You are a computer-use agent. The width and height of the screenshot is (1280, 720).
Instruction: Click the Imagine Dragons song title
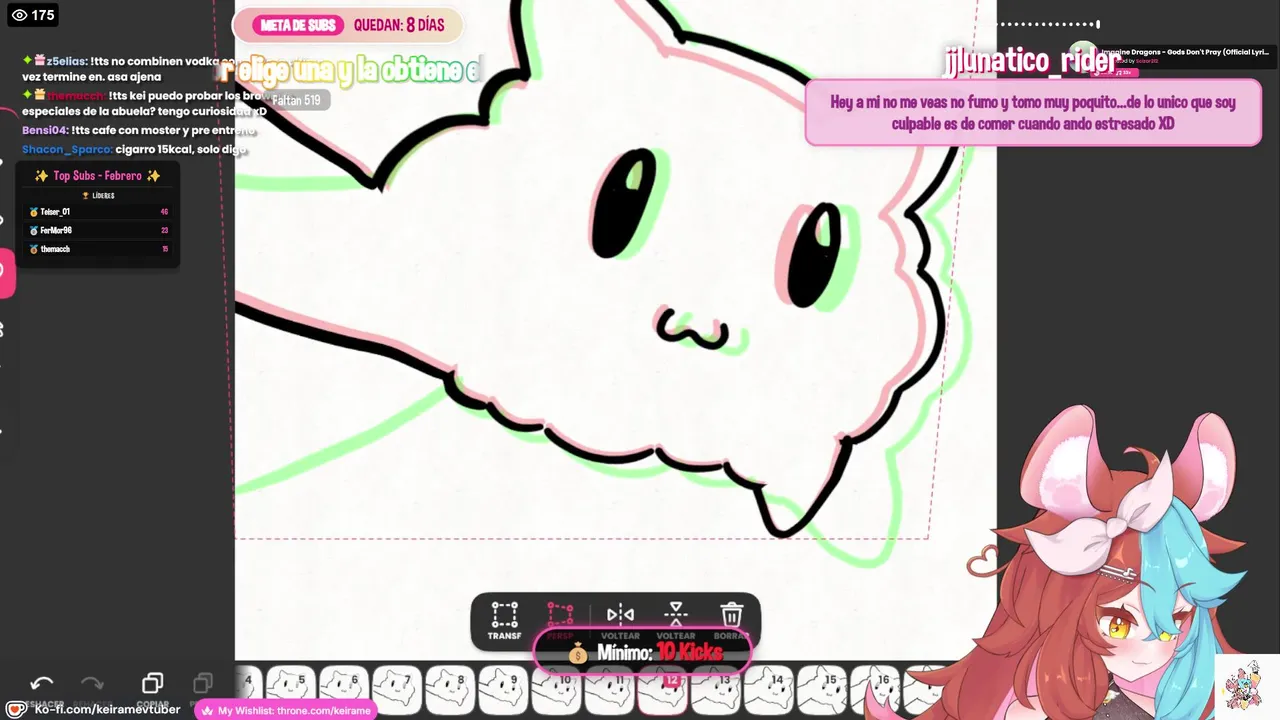tap(1184, 52)
